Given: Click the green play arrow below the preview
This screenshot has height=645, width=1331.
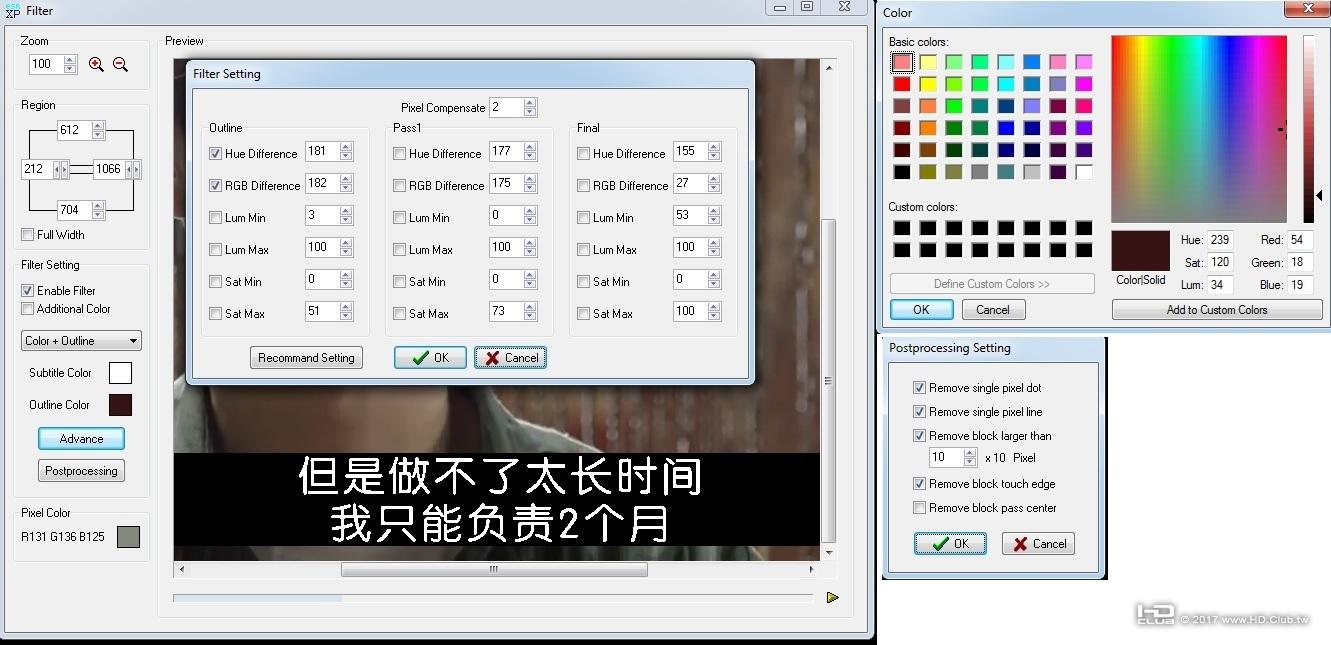Looking at the screenshot, I should pos(833,598).
